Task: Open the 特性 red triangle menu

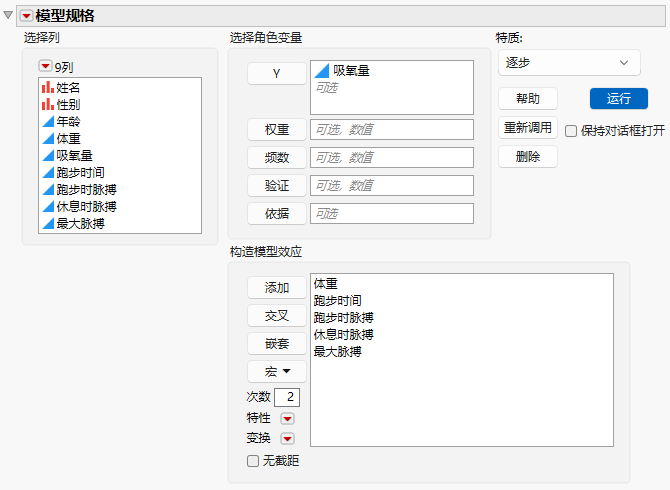Action: pos(288,419)
